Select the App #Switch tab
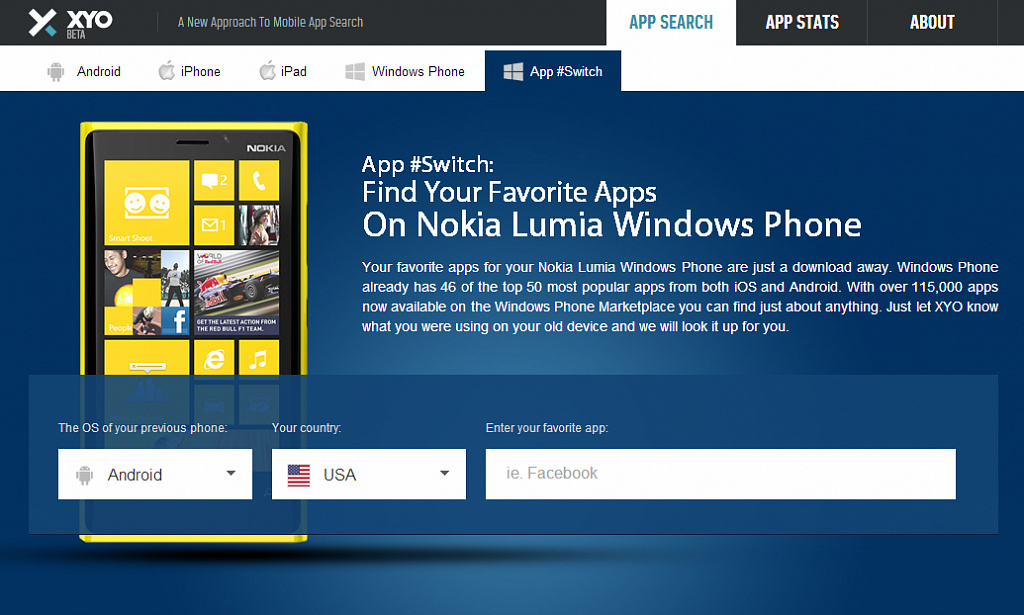 pyautogui.click(x=552, y=71)
